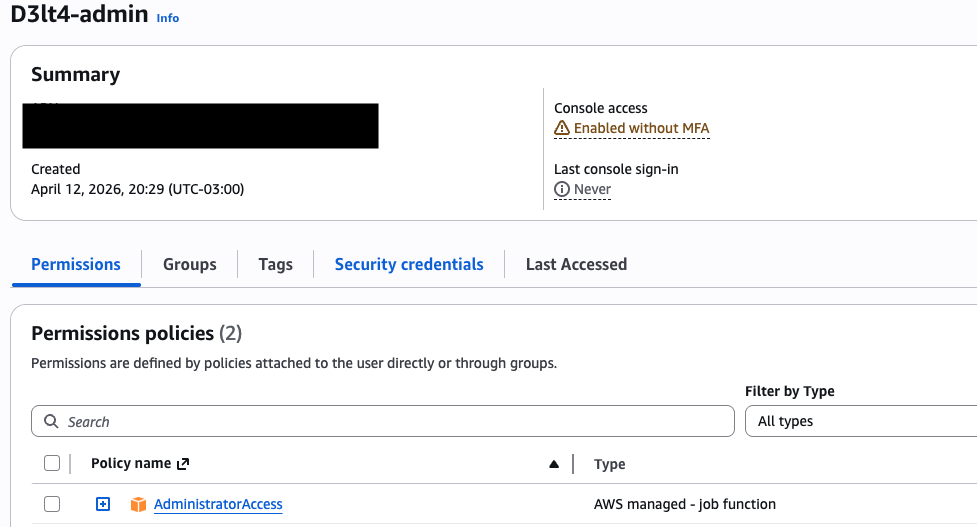This screenshot has width=977, height=527.
Task: Check the AdministratorAccess row checkbox
Action: (52, 504)
